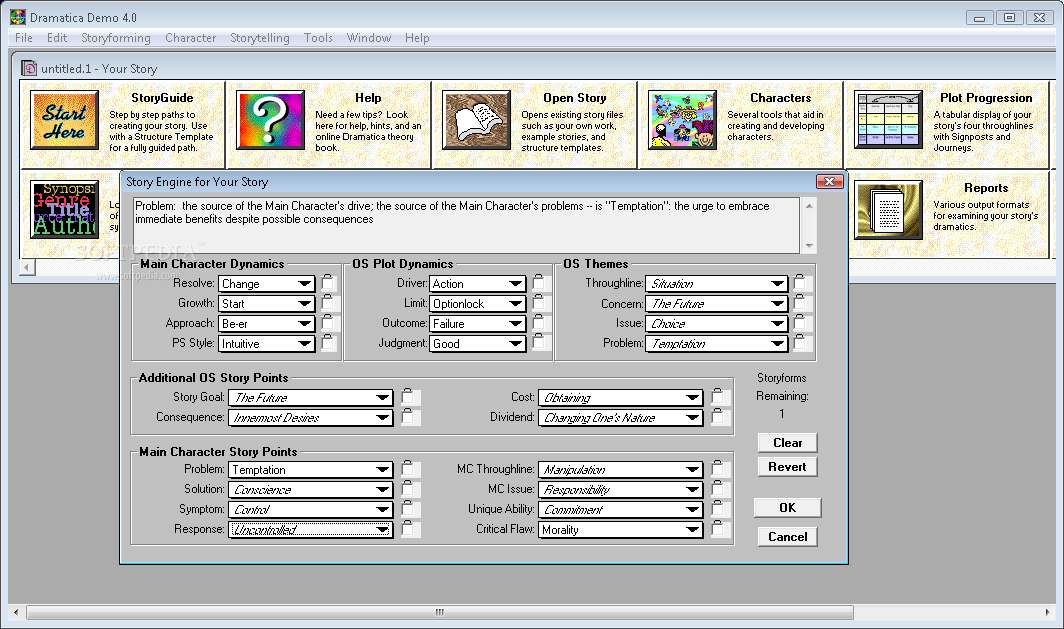Toggle the lock next to Outcome
The height and width of the screenshot is (629, 1064).
pyautogui.click(x=538, y=322)
